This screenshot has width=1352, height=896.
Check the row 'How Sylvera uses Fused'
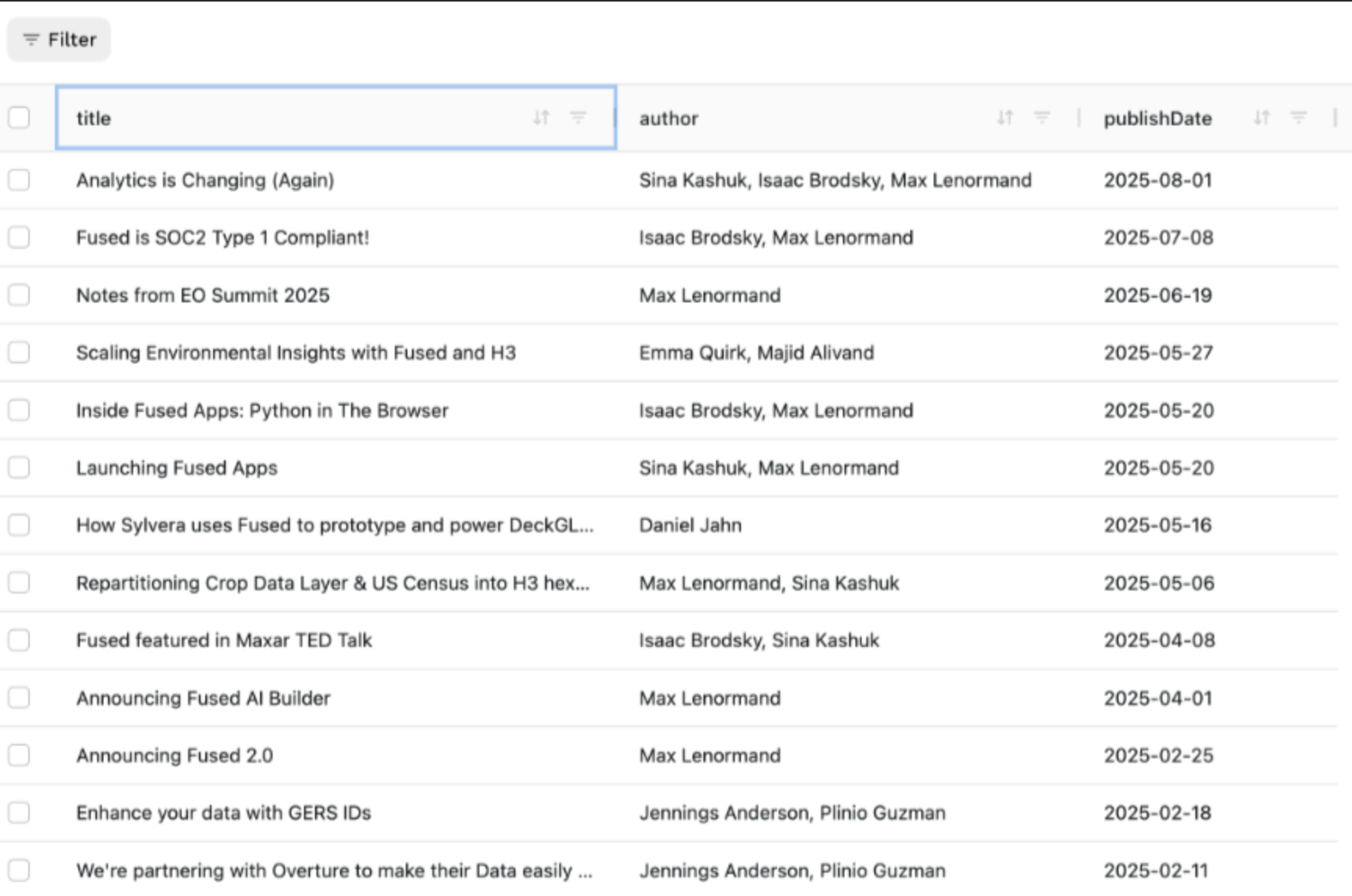coord(19,525)
